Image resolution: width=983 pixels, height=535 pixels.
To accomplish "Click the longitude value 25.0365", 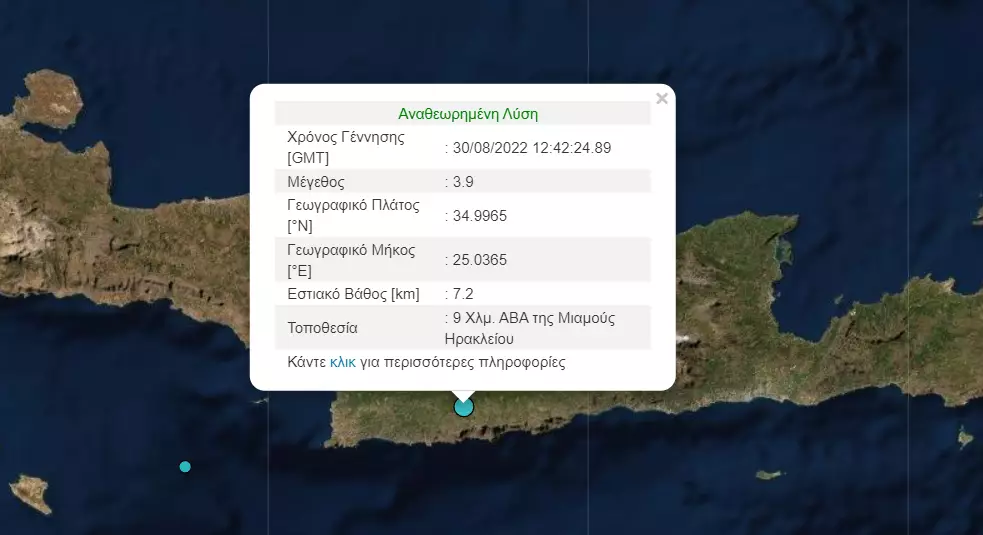I will point(479,260).
